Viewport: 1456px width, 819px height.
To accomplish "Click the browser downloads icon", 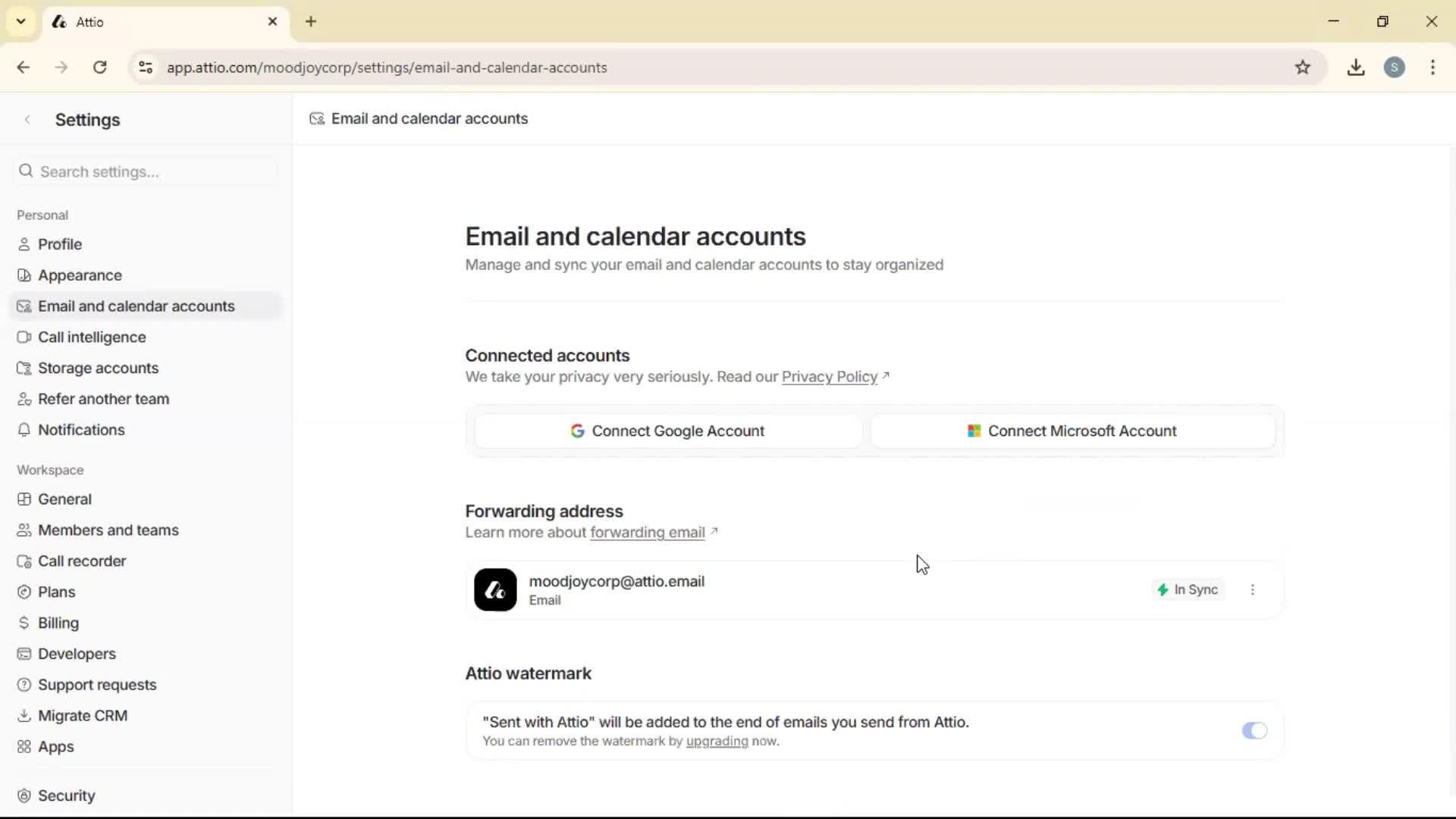I will point(1356,67).
